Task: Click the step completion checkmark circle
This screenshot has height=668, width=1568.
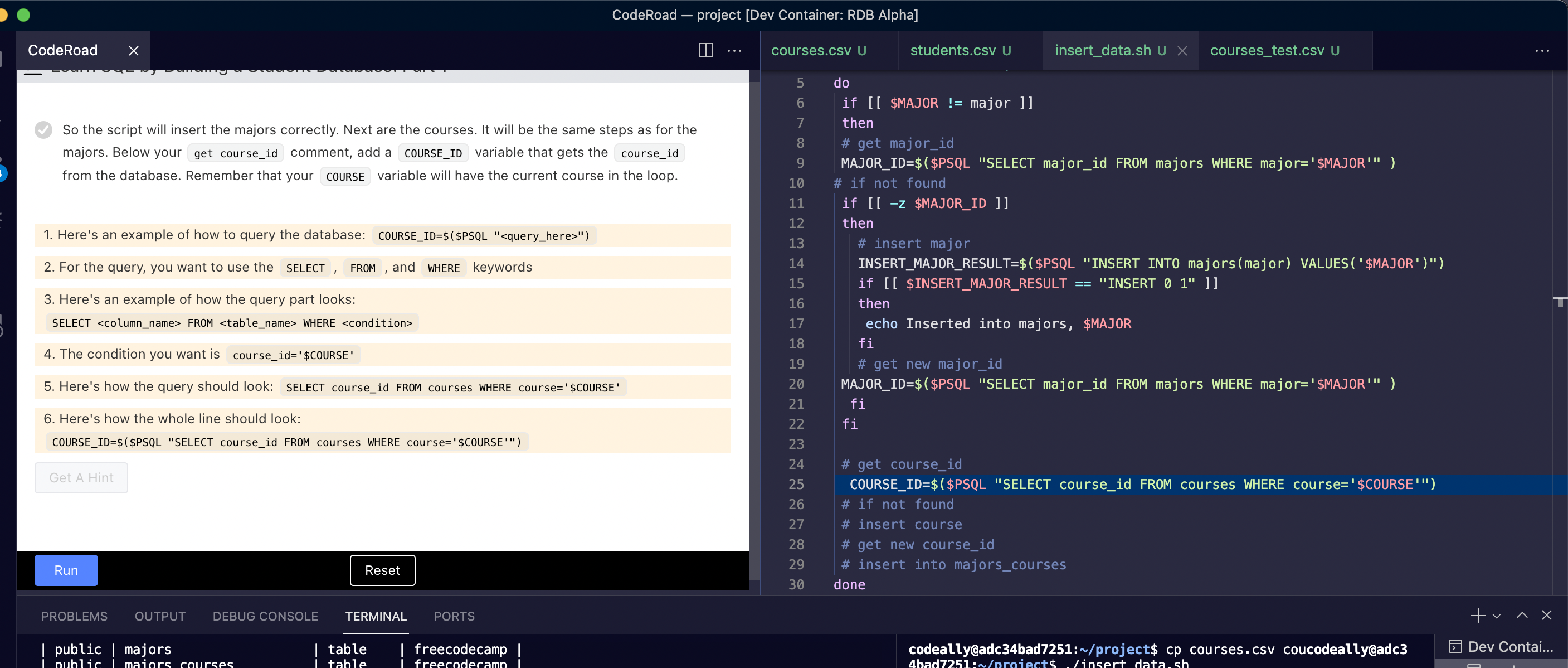Action: (43, 130)
